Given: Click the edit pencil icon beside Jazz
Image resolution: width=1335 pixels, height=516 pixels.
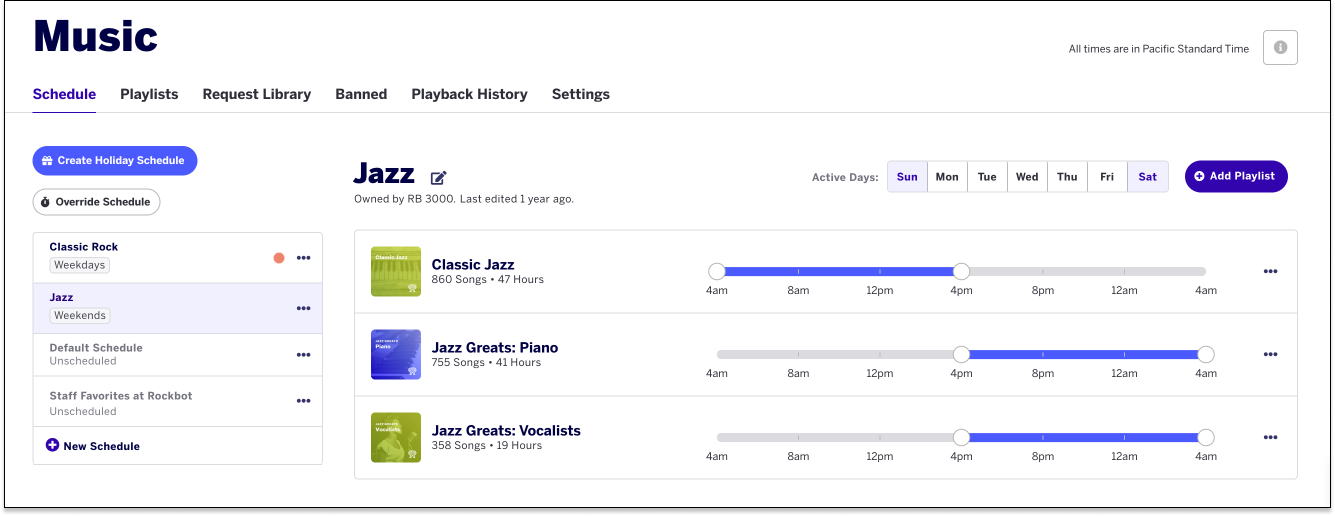Looking at the screenshot, I should pyautogui.click(x=438, y=178).
